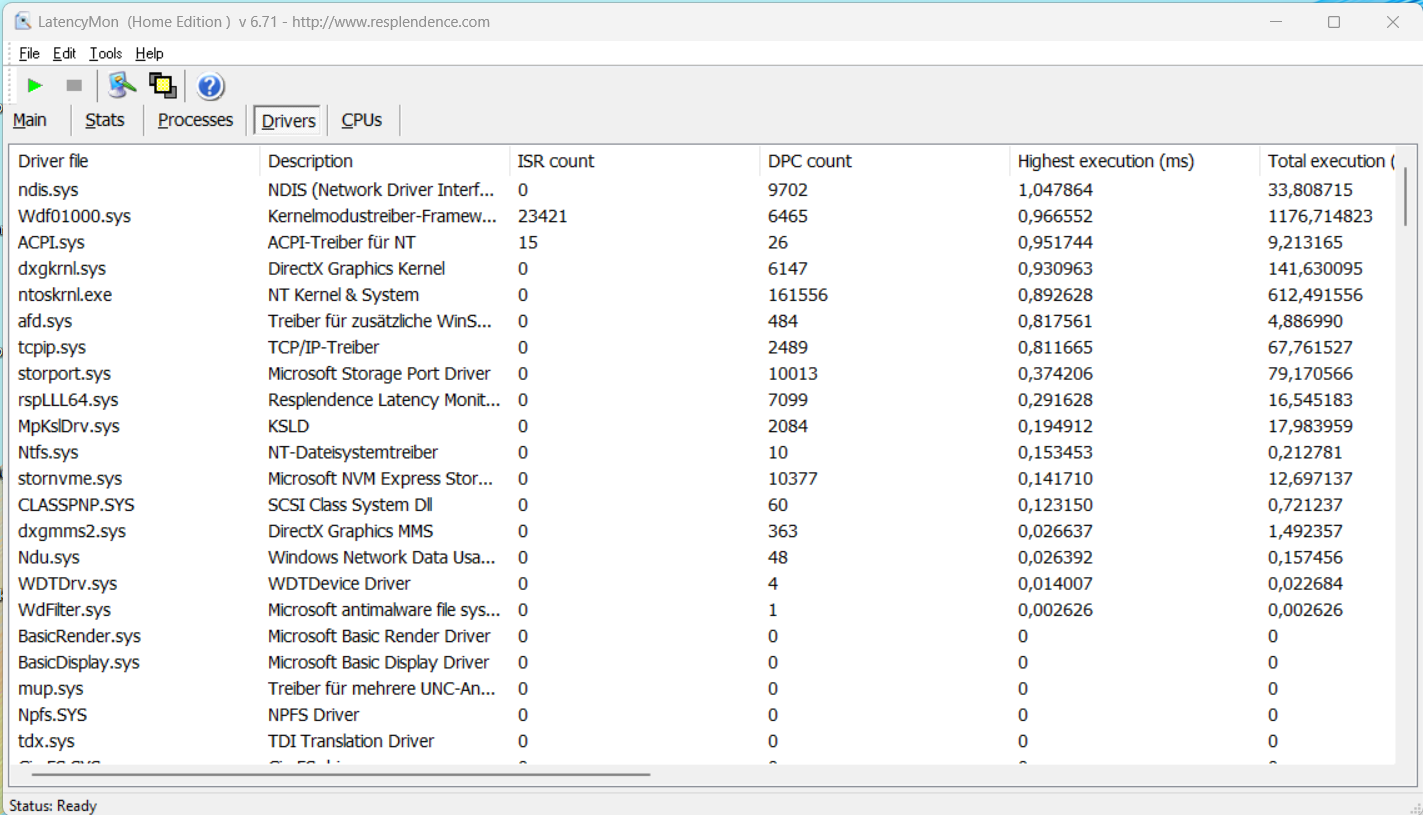This screenshot has height=815, width=1423.
Task: Select the storport.sys driver row
Action: [x=702, y=374]
